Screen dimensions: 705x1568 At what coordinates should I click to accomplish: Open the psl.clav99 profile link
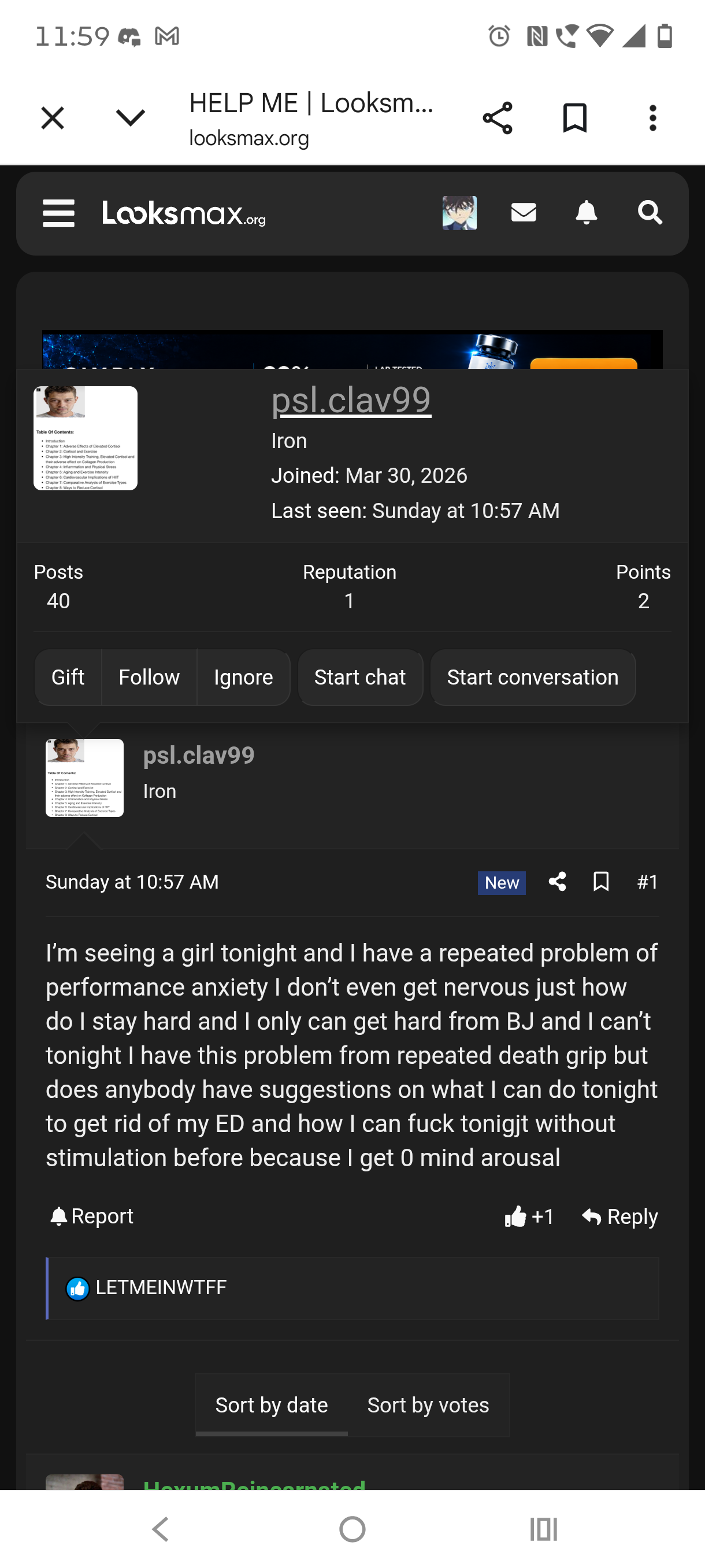(351, 400)
